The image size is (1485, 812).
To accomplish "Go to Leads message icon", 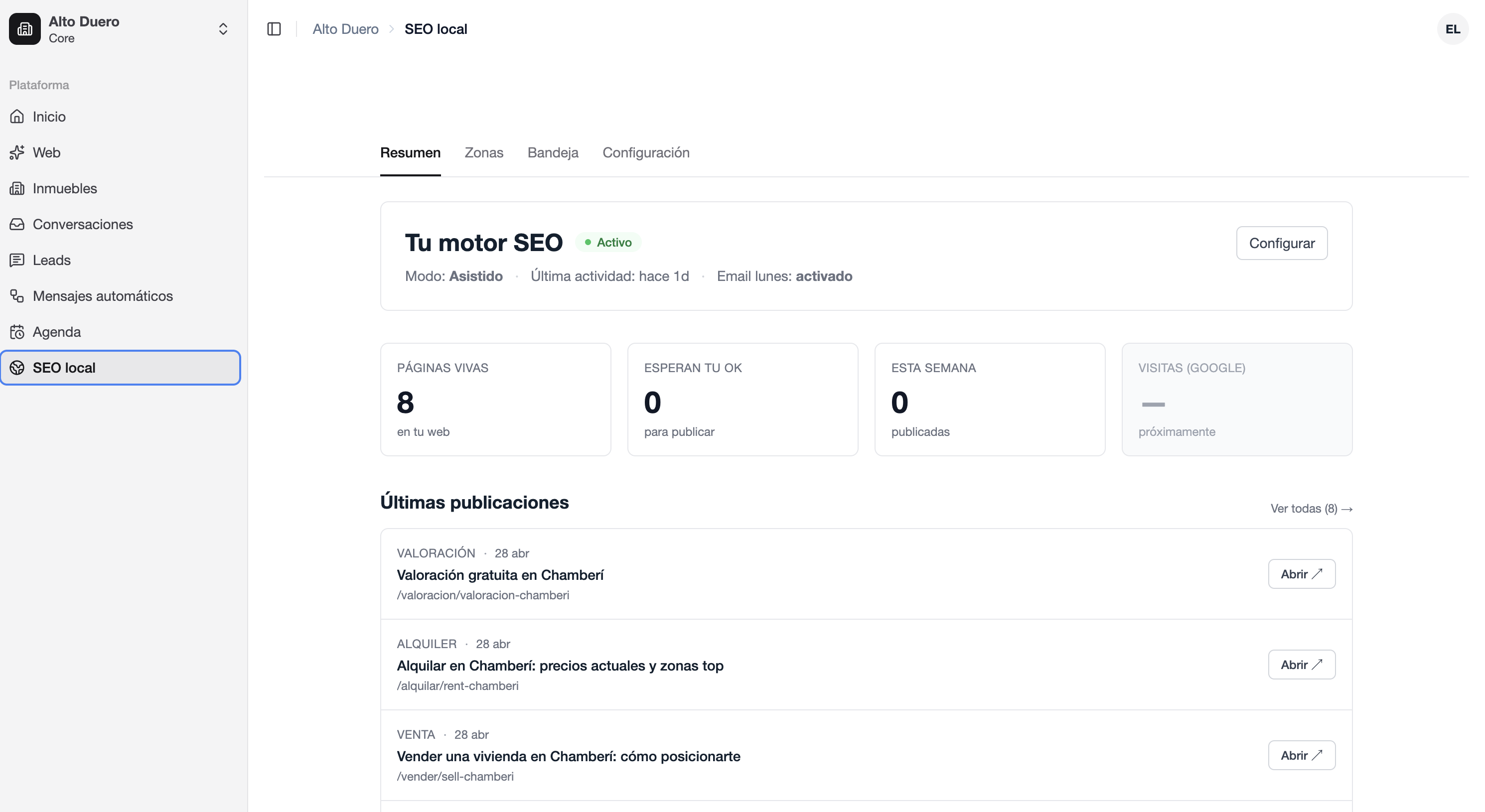I will (x=17, y=260).
